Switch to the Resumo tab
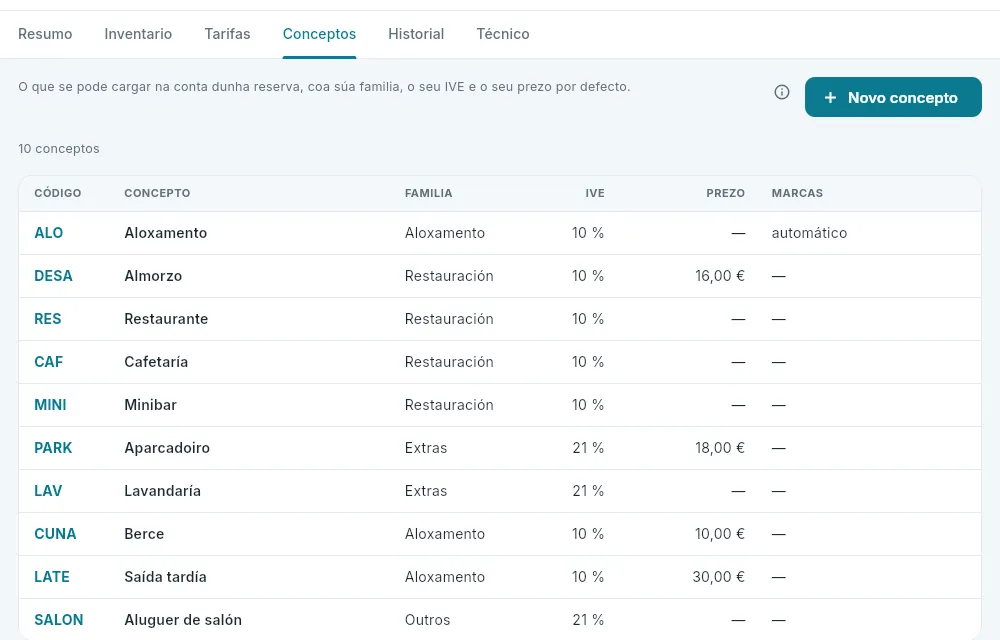The image size is (1000, 640). pos(45,34)
